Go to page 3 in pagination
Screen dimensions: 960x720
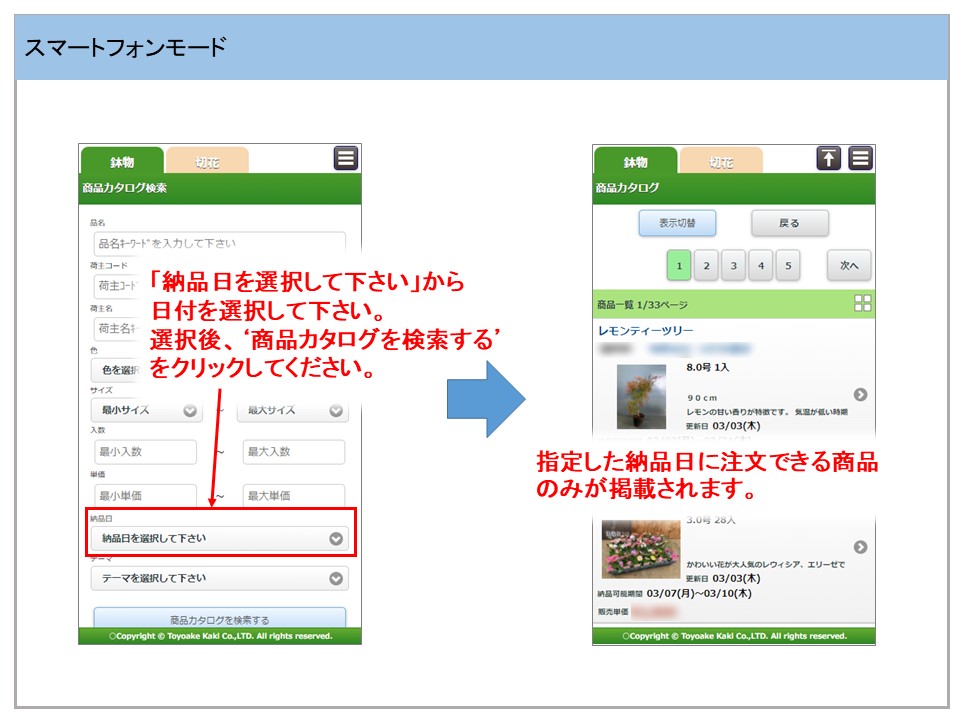[x=733, y=266]
